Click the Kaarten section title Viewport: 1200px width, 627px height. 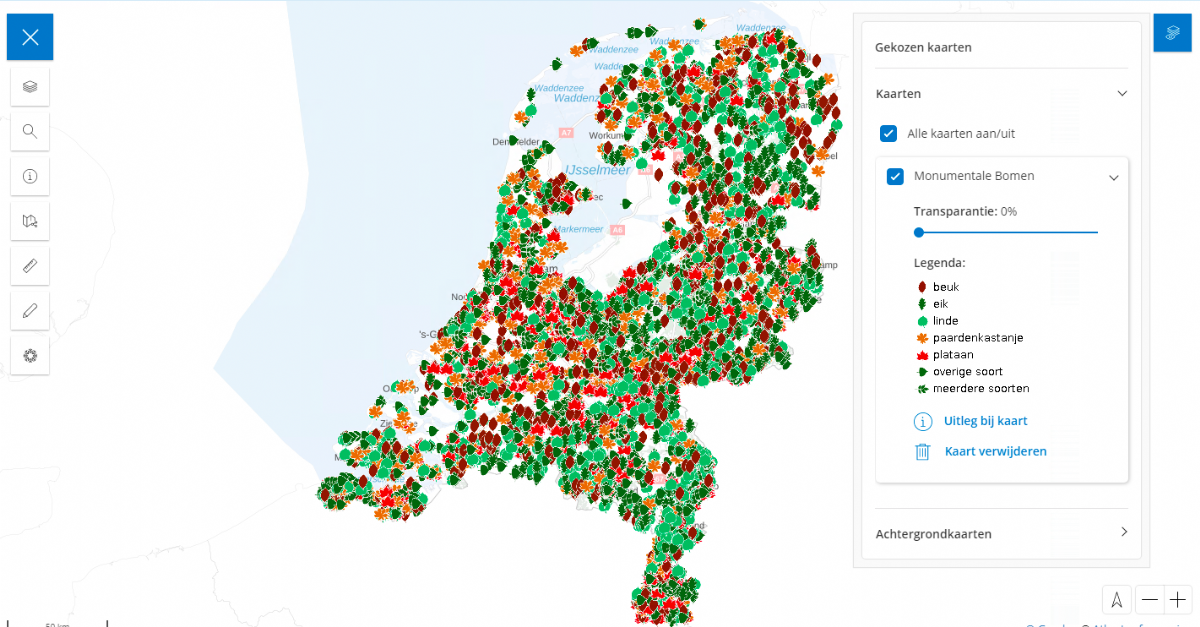coord(898,94)
